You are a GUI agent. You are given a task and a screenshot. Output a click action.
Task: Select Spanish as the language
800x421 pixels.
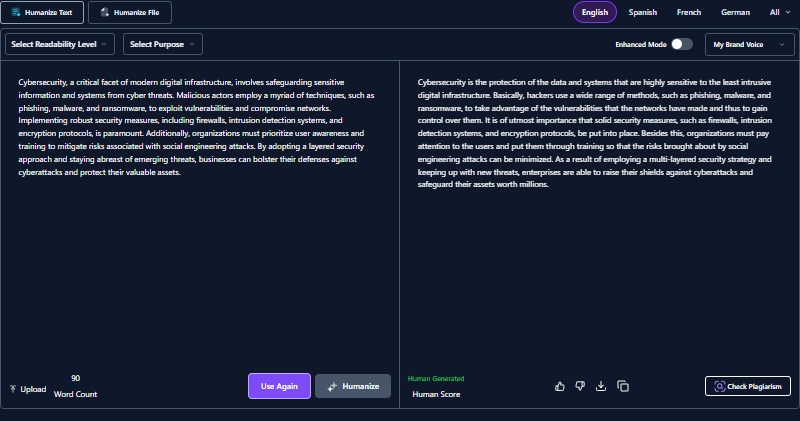click(643, 12)
